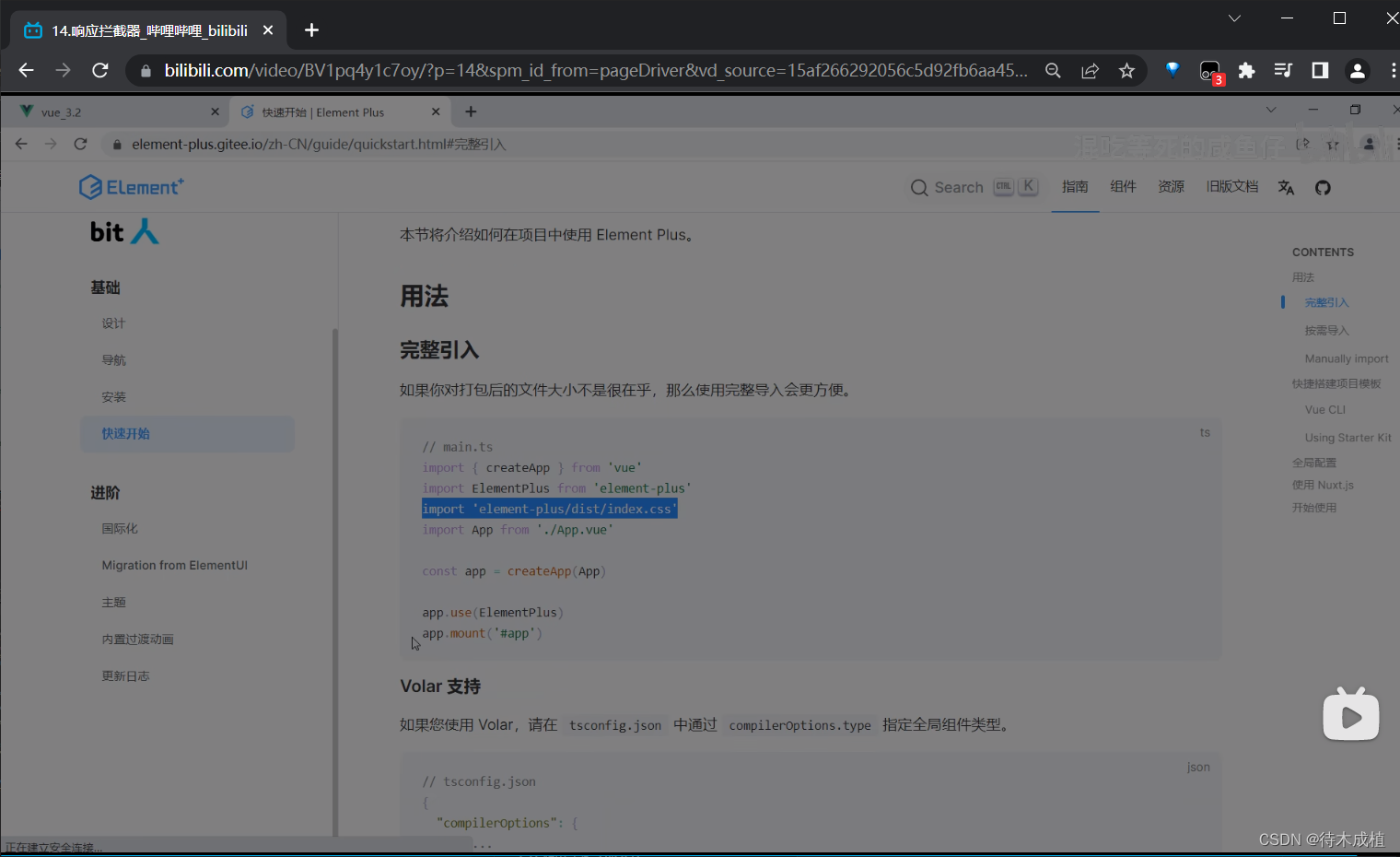Screen dimensions: 1400x857
Task: Open the outer Chrome three-dot menu
Action: click(x=1392, y=71)
